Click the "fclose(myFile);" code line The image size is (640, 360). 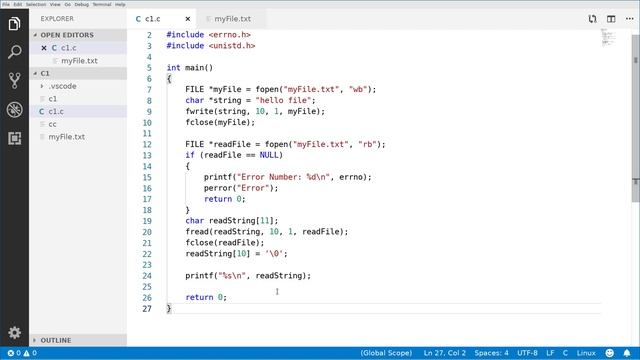pyautogui.click(x=220, y=122)
